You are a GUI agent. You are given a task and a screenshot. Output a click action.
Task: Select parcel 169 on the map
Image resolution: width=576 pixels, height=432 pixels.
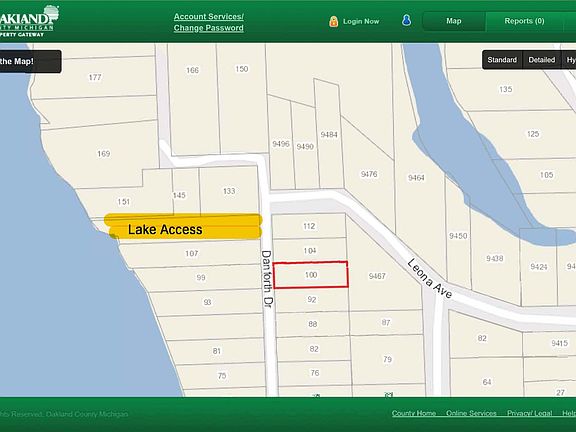coord(103,154)
